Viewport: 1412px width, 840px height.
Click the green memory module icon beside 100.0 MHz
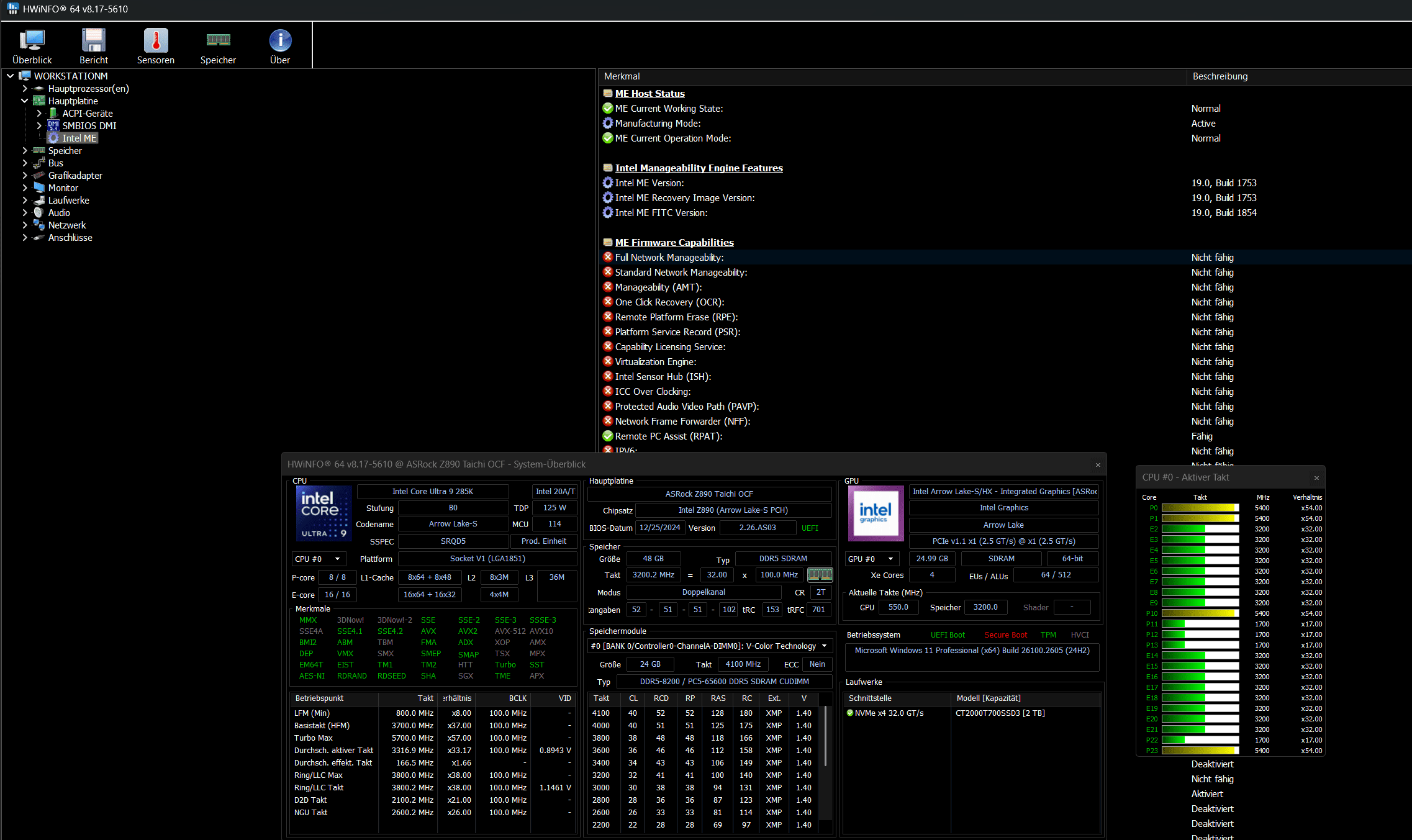820,575
